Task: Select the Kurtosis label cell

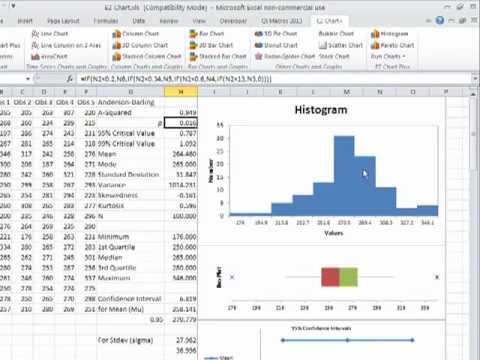Action: [131, 206]
